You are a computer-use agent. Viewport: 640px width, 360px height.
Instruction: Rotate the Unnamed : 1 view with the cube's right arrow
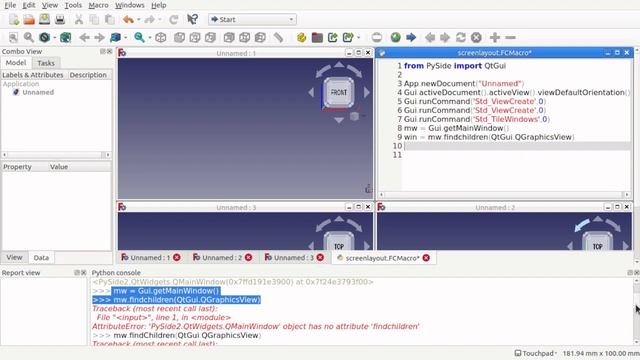(367, 93)
